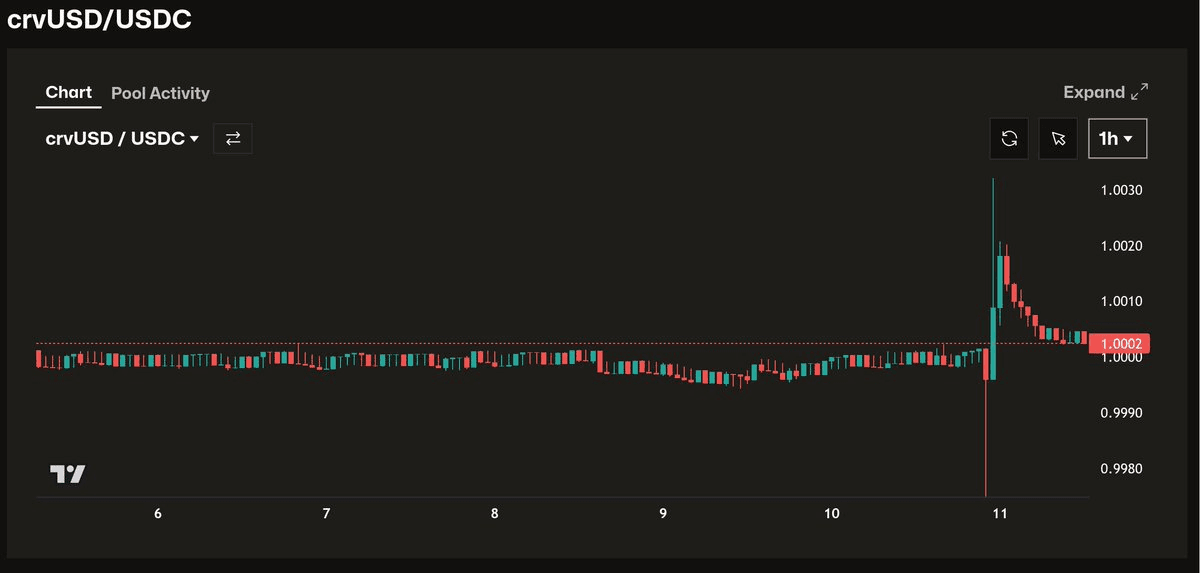Image resolution: width=1200 pixels, height=573 pixels.
Task: Open the 1h timeframe dropdown
Action: pos(1117,139)
